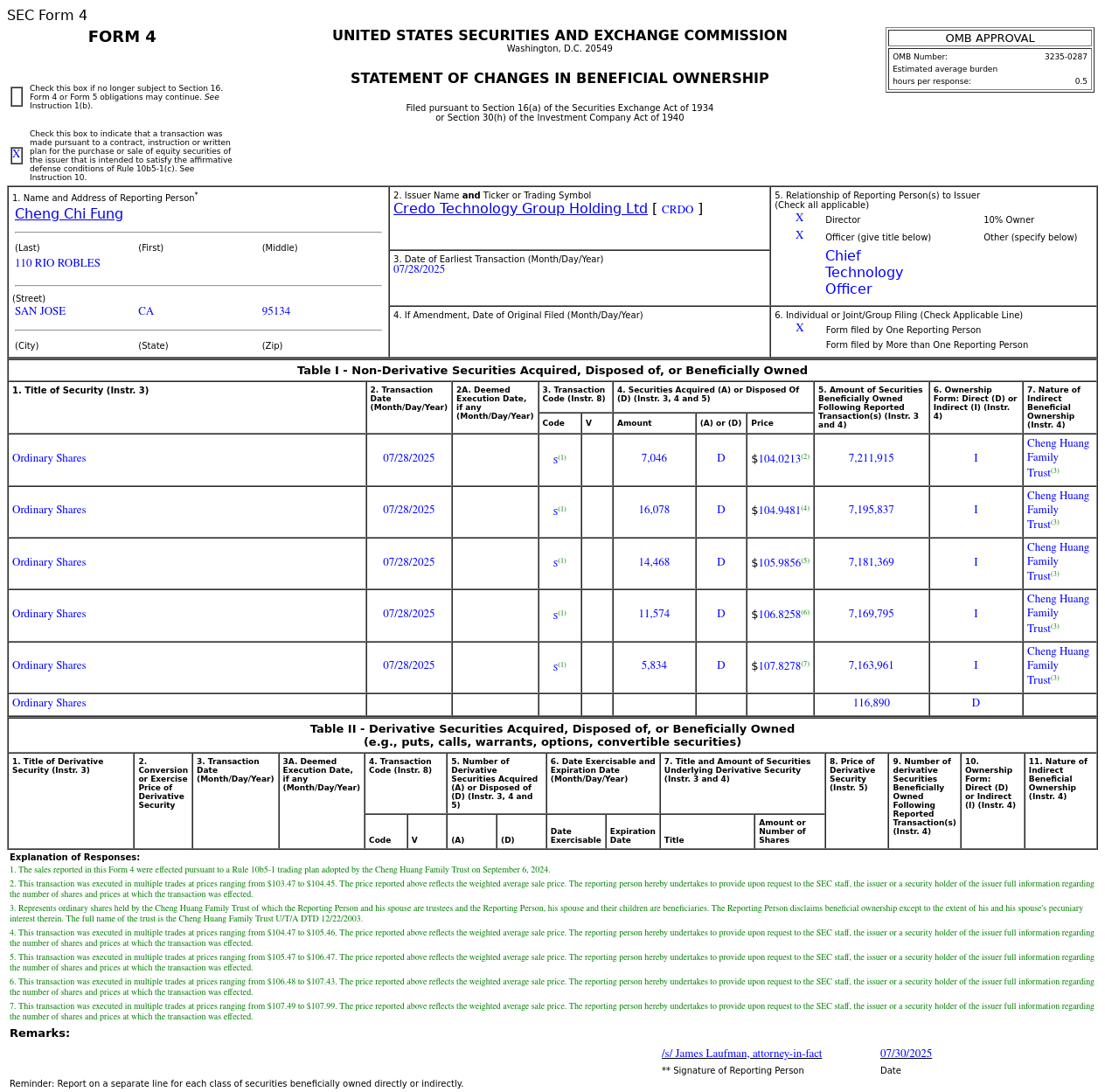Click the Ordinary Shares title in the 7,046 row
The height and width of the screenshot is (1092, 1105).
click(x=49, y=458)
